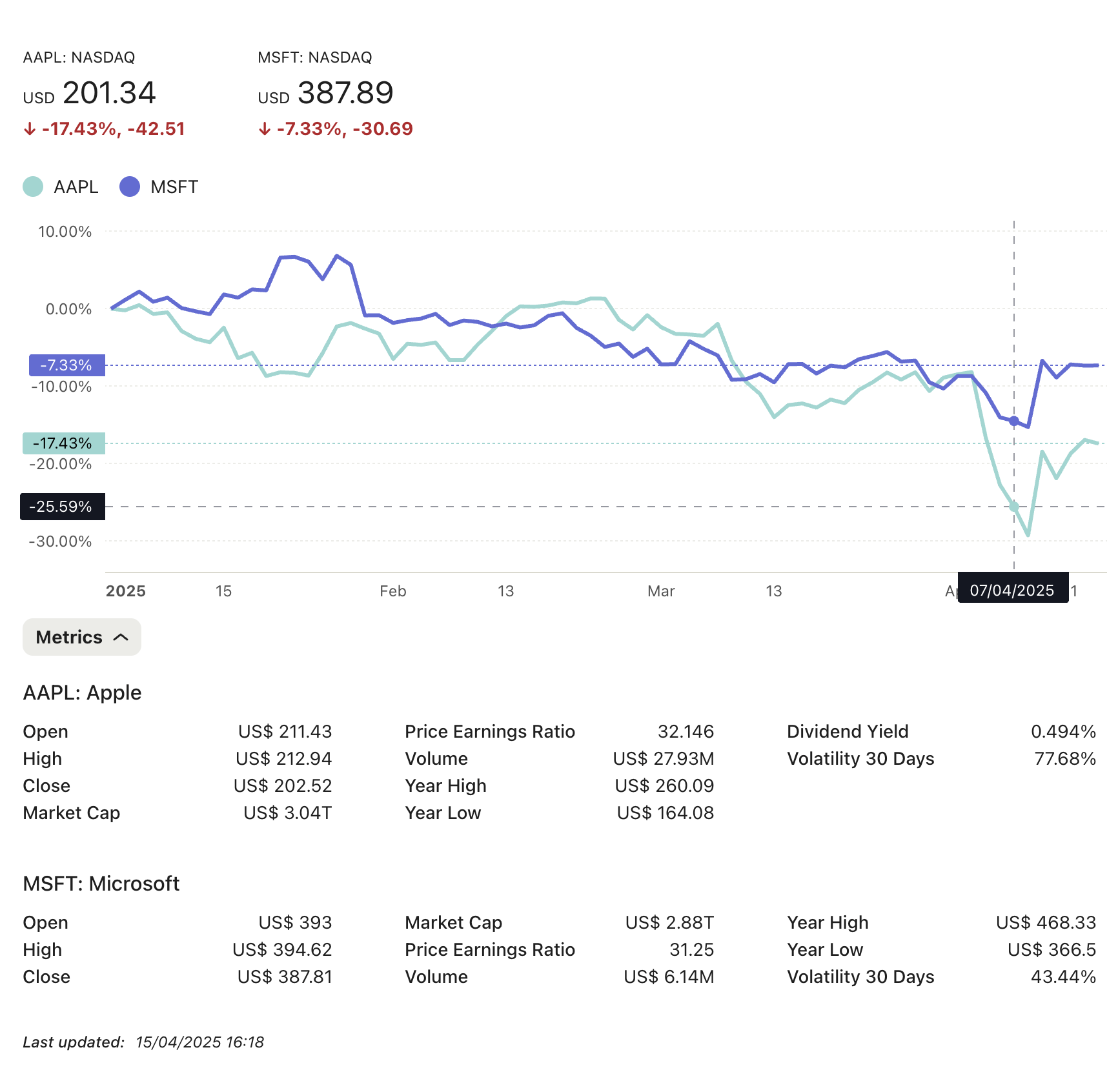Viewport: 1118px width, 1092px height.
Task: Collapse the Metrics section
Action: [81, 637]
